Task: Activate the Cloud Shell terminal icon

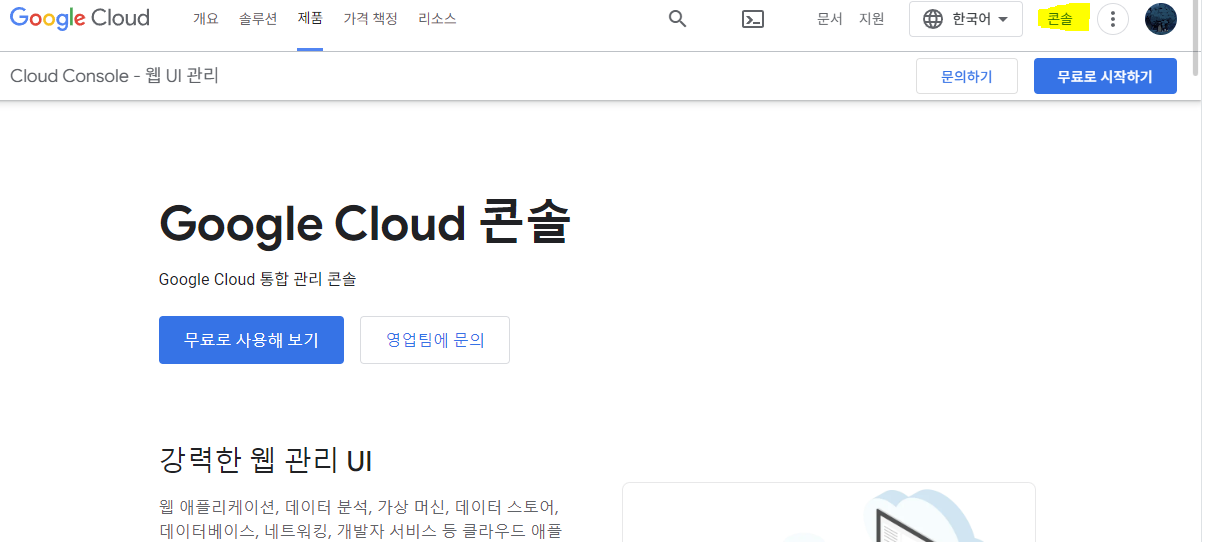Action: pos(753,19)
